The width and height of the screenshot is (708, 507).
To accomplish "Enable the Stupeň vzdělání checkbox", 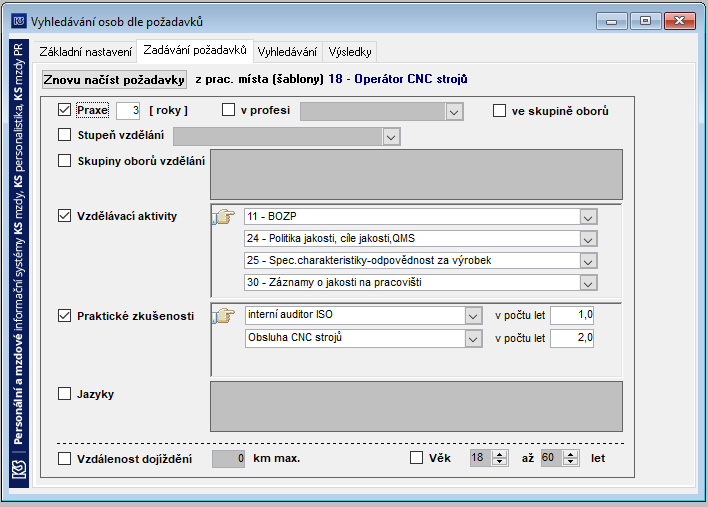I will (65, 135).
